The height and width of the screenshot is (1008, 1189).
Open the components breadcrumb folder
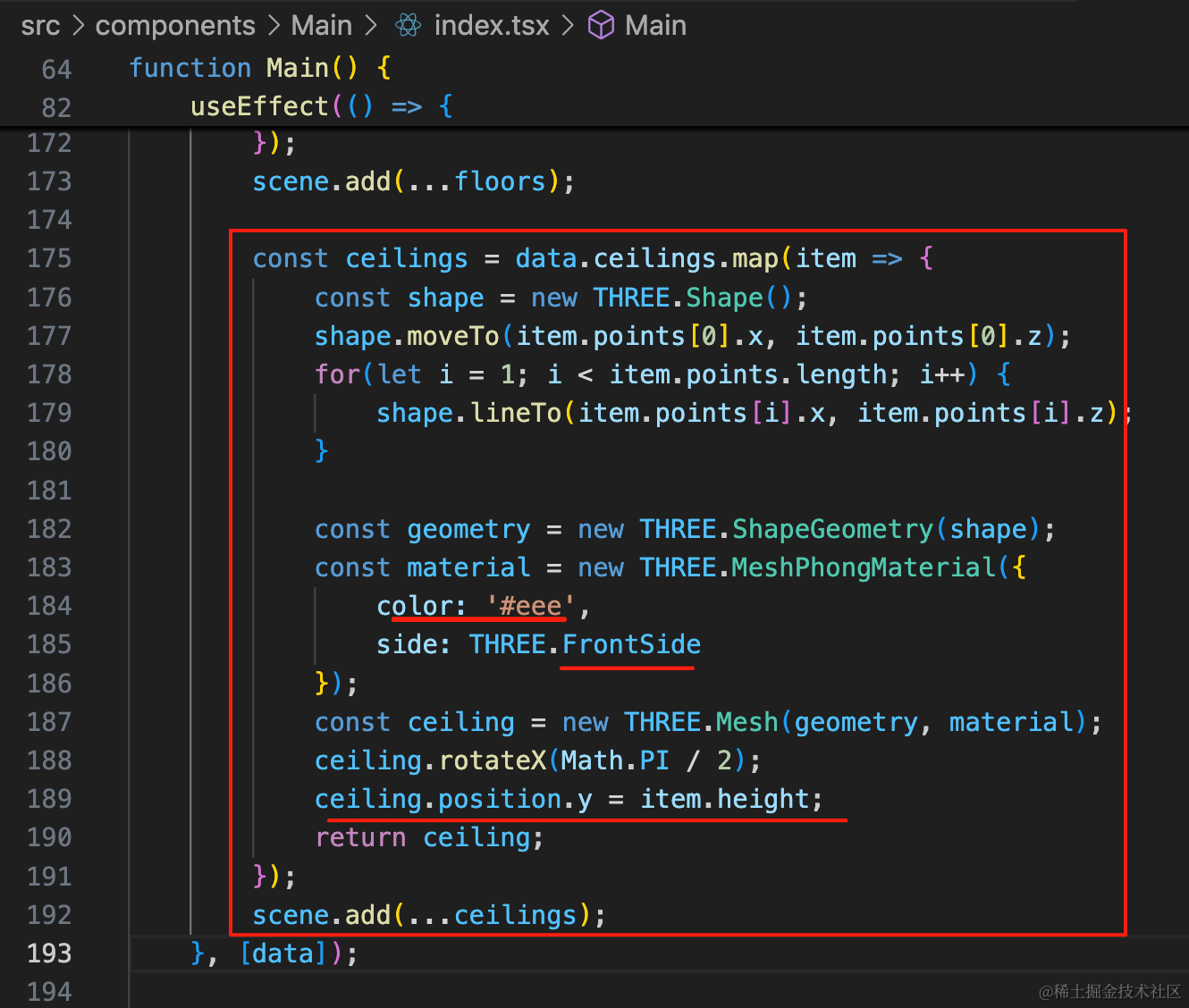pos(175,25)
